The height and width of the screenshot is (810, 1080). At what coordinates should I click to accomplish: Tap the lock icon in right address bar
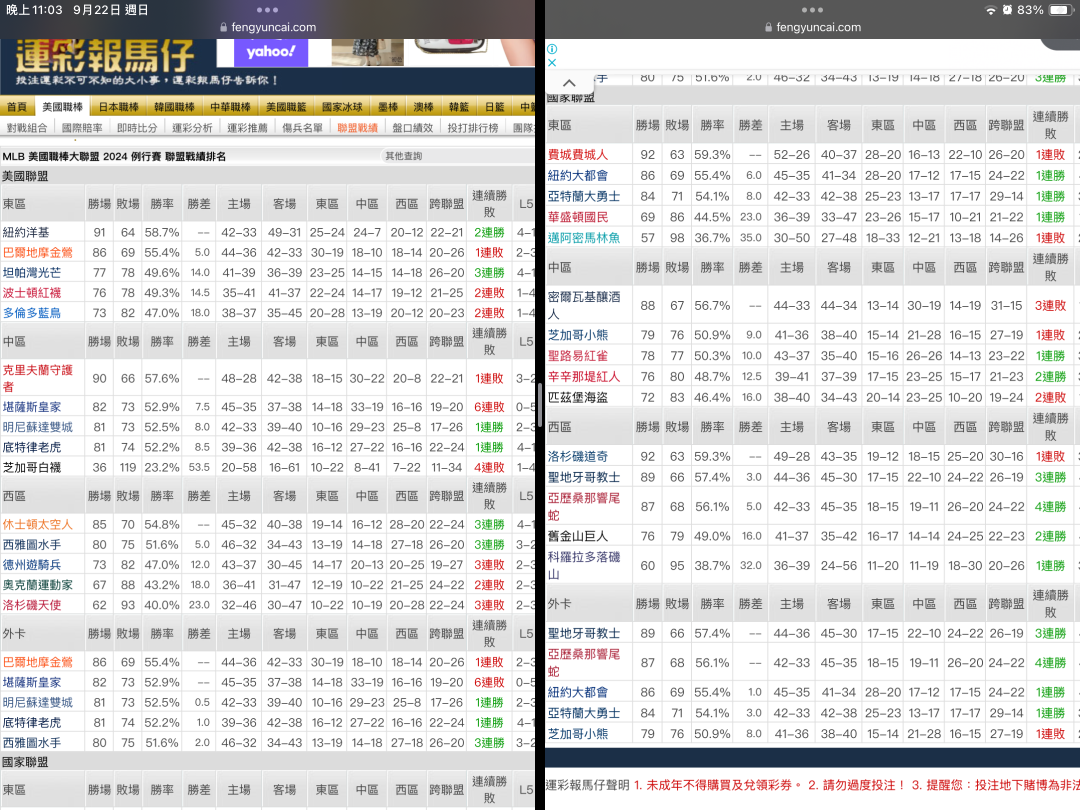click(768, 28)
